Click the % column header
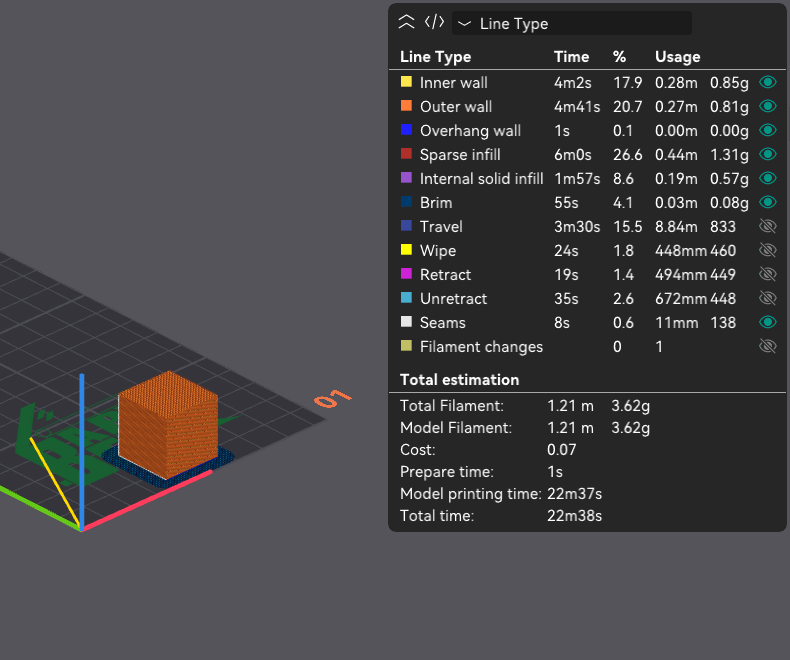The image size is (790, 660). tap(619, 56)
